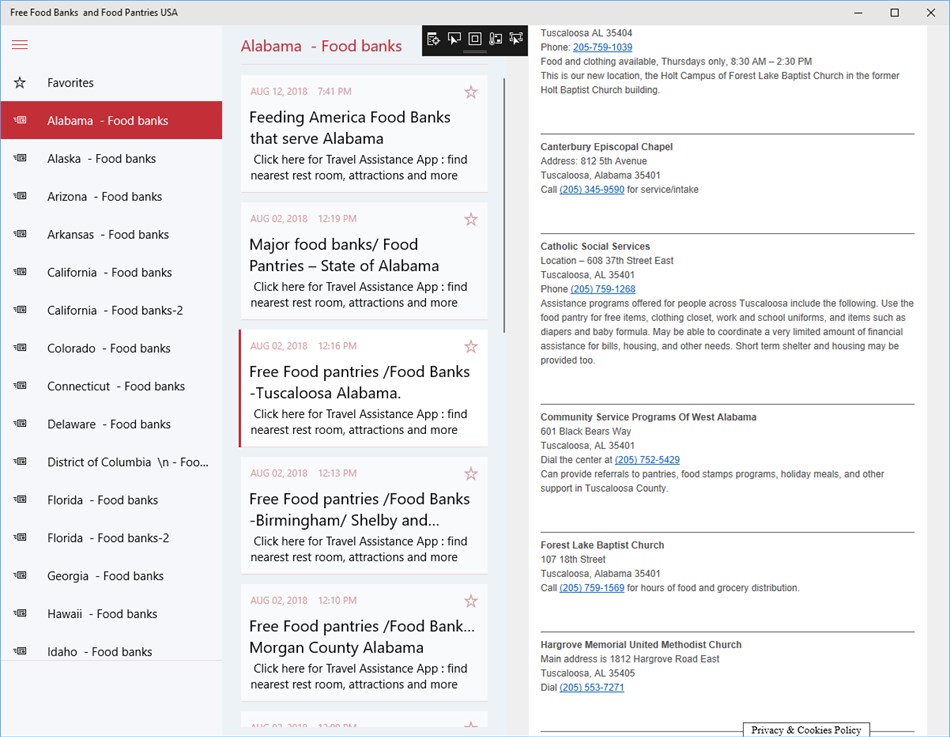
Task: Open Free Food pantries Tuscaloosa Alabama article
Action: pos(364,389)
